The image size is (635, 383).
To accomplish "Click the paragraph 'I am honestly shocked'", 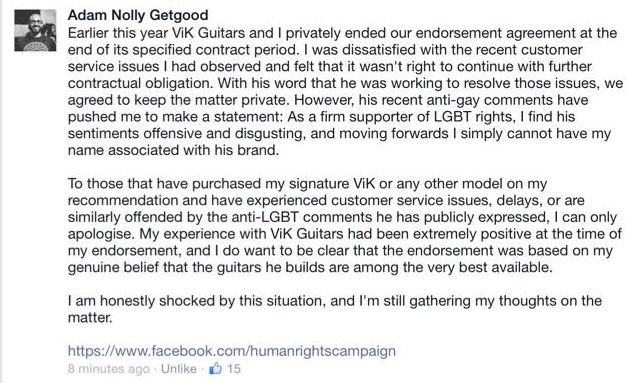I will [335, 309].
